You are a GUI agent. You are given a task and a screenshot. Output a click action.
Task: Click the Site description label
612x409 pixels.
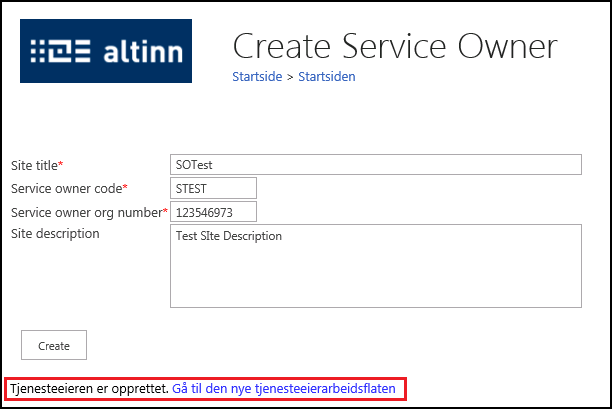[55, 234]
